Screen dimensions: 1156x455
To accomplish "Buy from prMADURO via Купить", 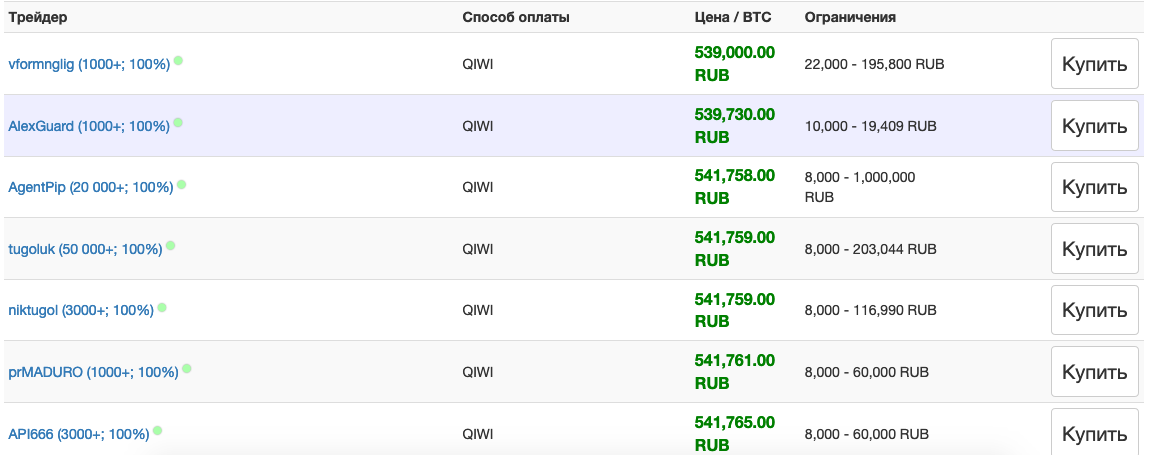I will pyautogui.click(x=1094, y=372).
